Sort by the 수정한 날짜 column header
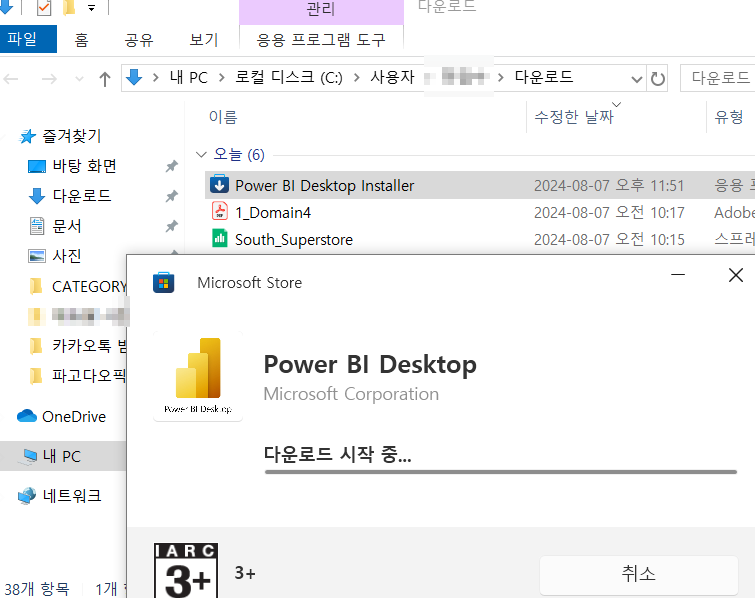Viewport: 755px width, 598px height. coord(574,117)
